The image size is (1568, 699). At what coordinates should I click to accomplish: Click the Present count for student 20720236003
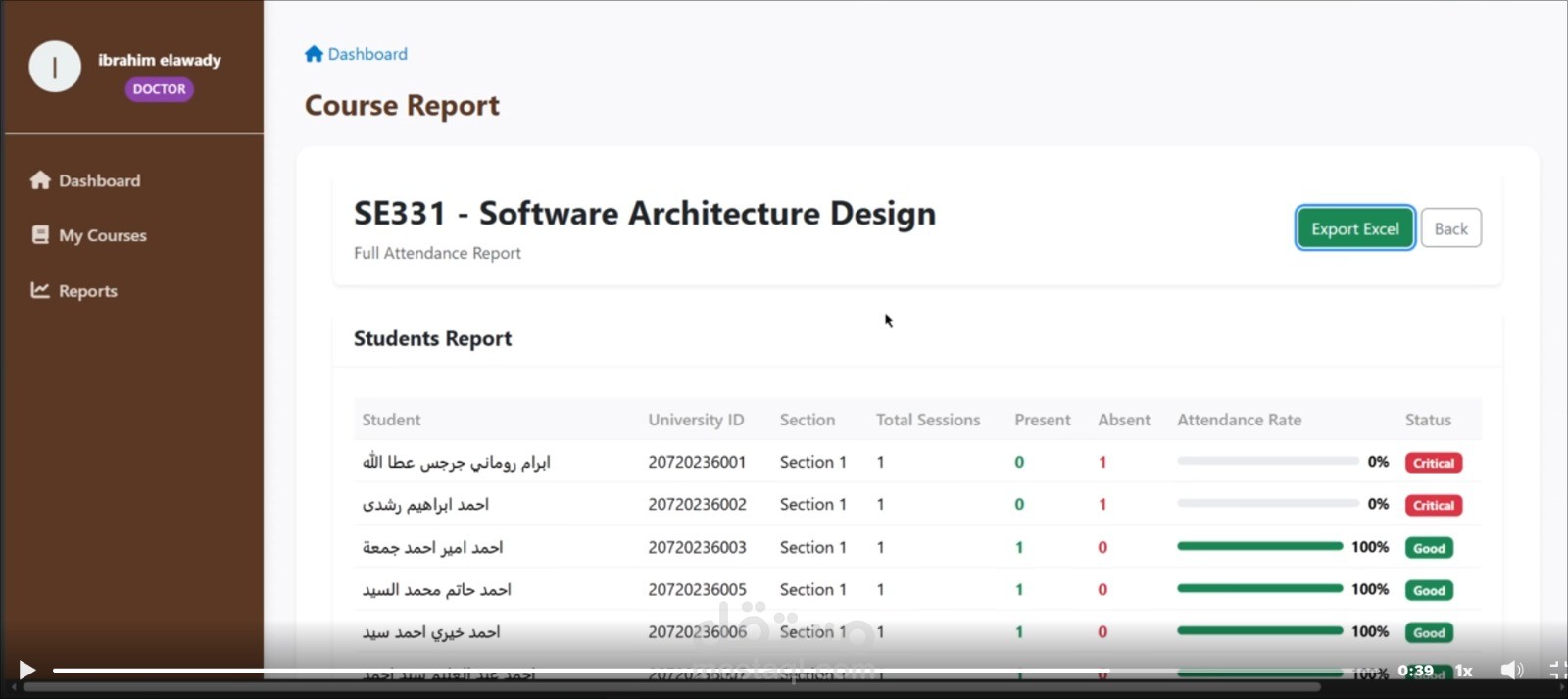click(x=1019, y=547)
